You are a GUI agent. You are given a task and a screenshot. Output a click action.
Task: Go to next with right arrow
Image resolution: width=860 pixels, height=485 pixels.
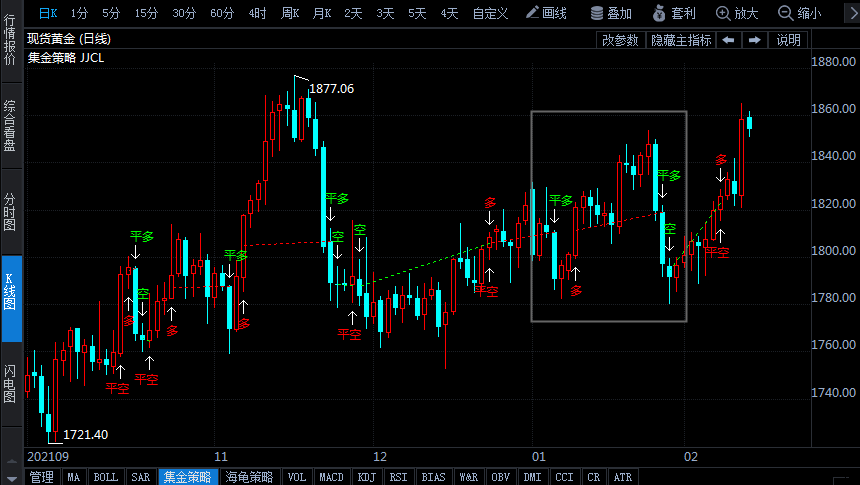[x=755, y=40]
